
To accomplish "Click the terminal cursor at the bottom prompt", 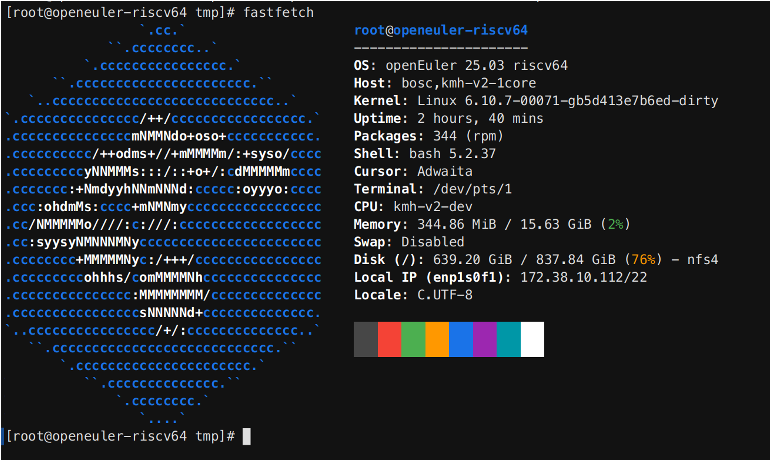I will point(247,436).
